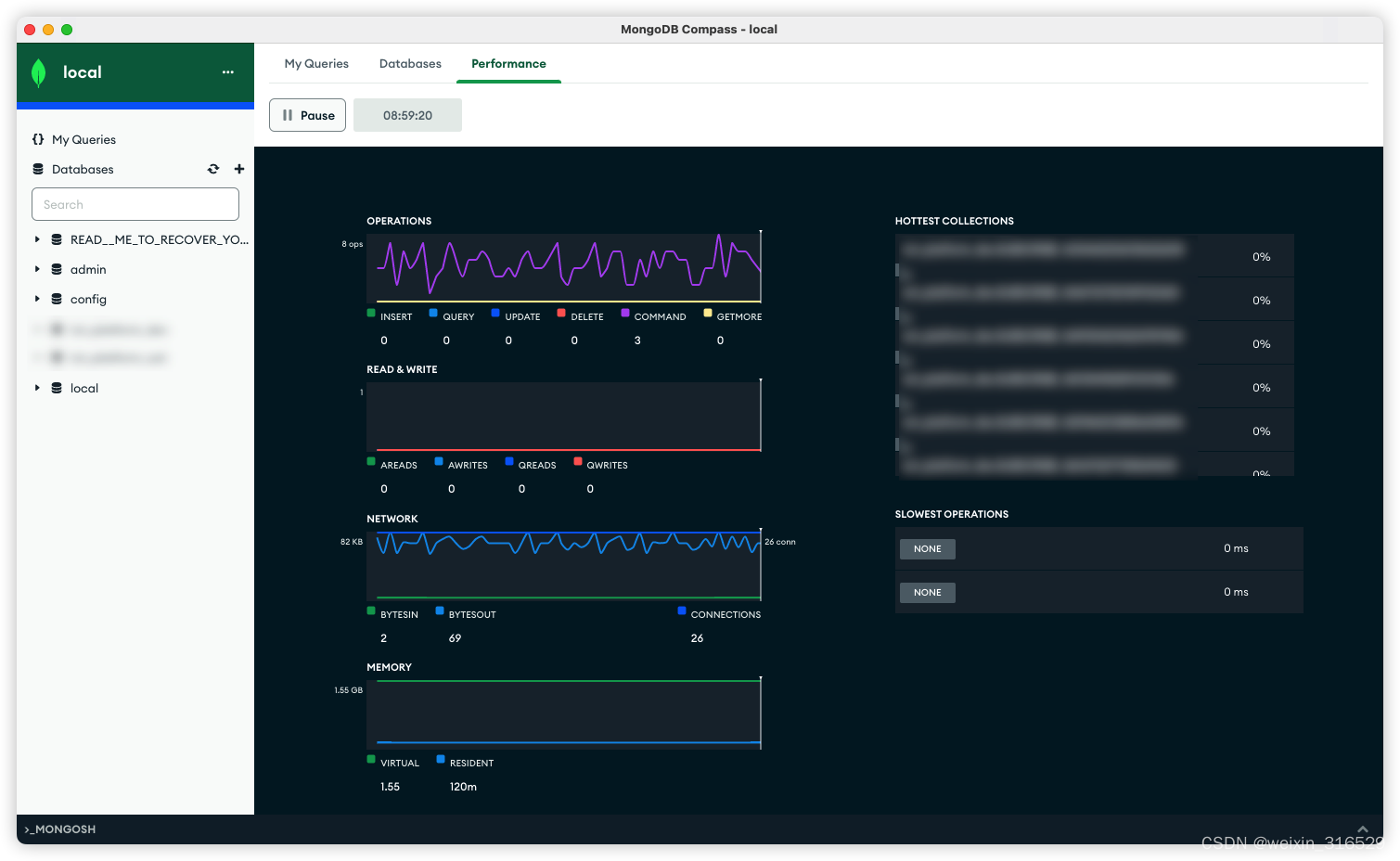The width and height of the screenshot is (1400, 861).
Task: Click inside the Operations chart
Action: 564,268
